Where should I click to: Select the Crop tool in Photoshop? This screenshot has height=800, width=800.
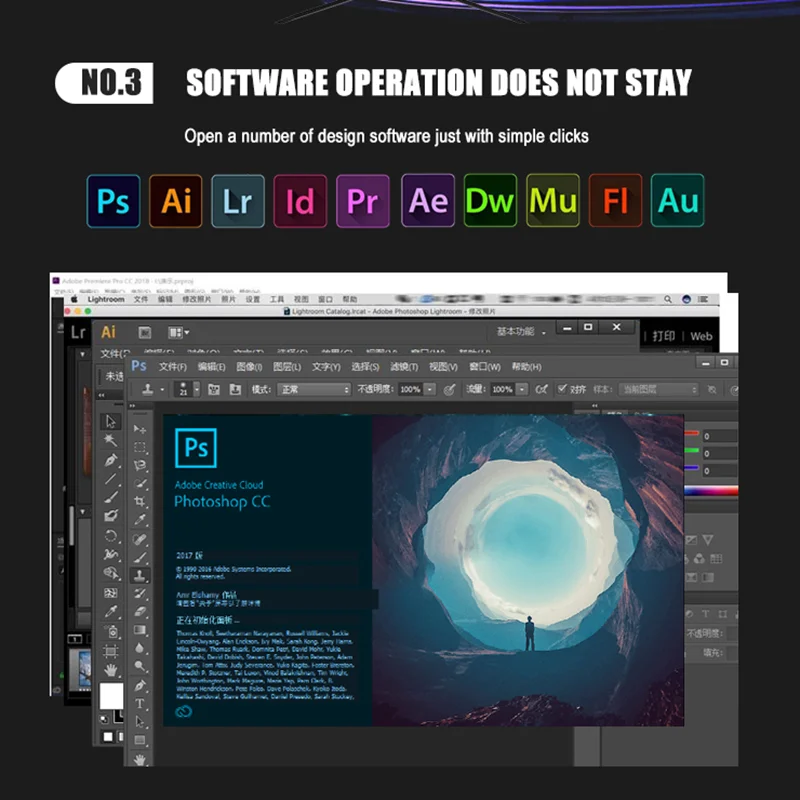tap(140, 501)
